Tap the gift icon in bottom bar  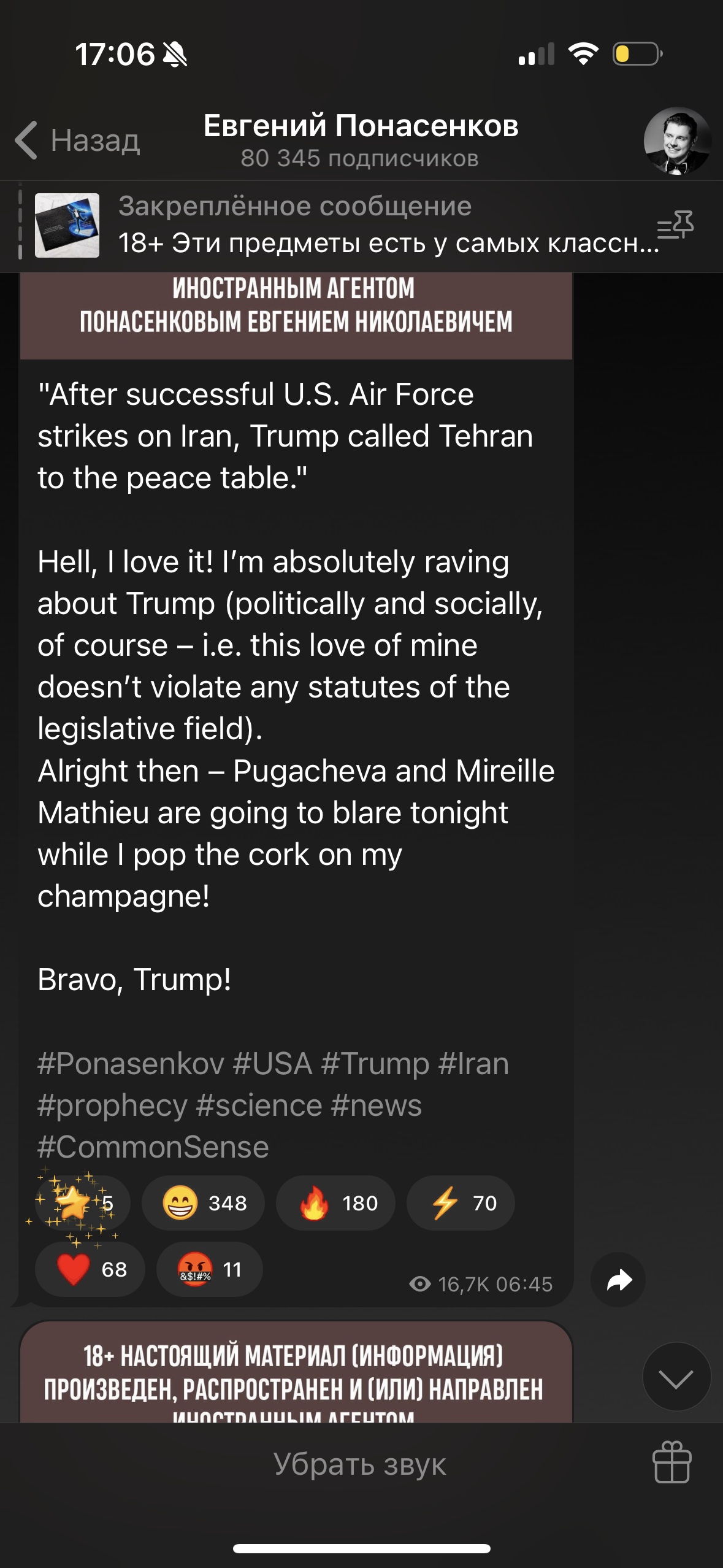[671, 1463]
